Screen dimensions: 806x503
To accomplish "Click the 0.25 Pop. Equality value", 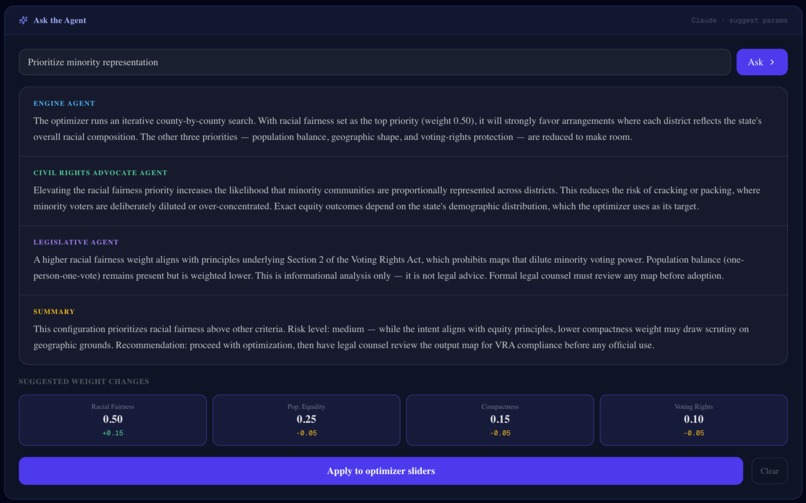I will point(306,419).
